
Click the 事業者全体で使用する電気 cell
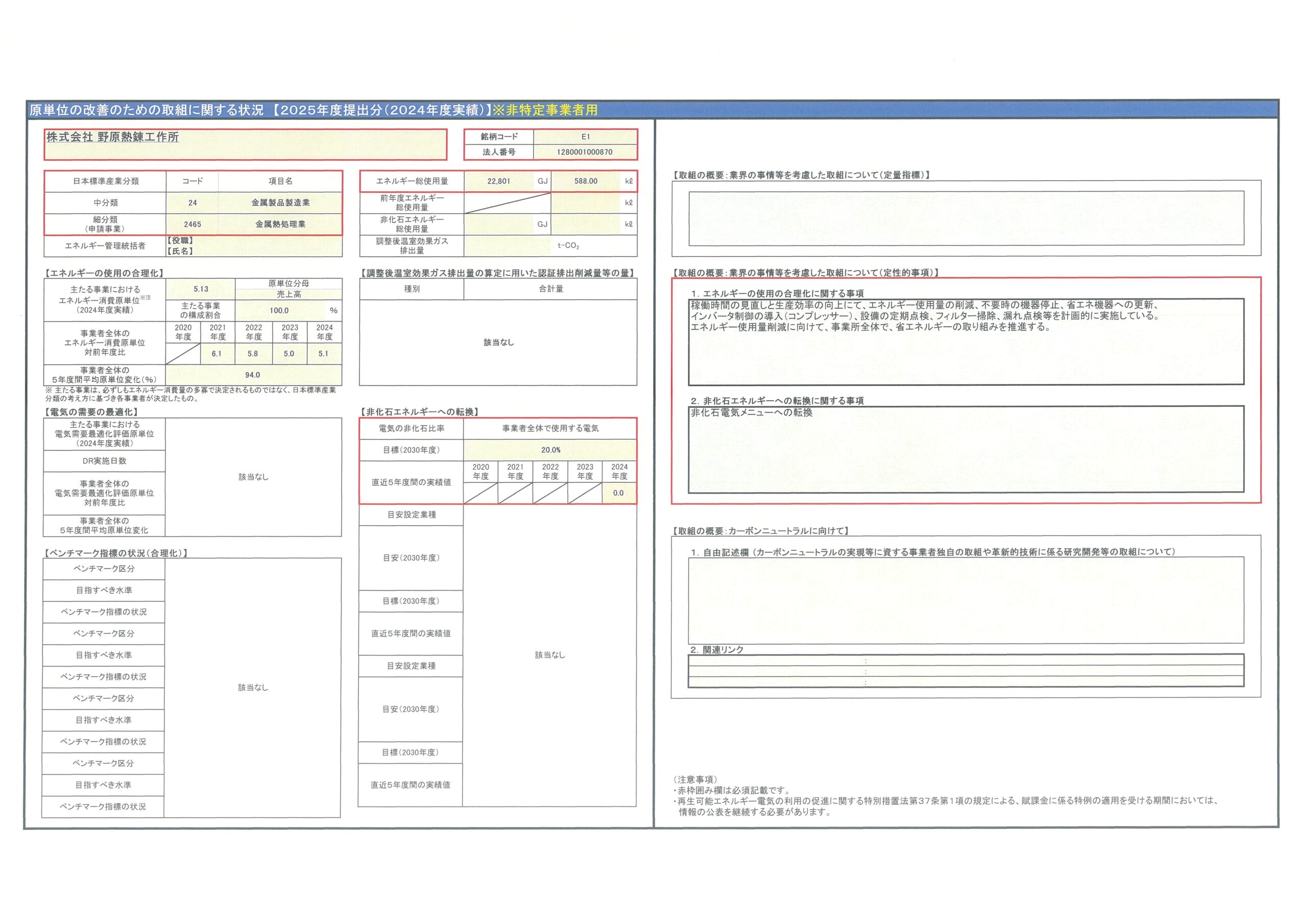(550, 428)
